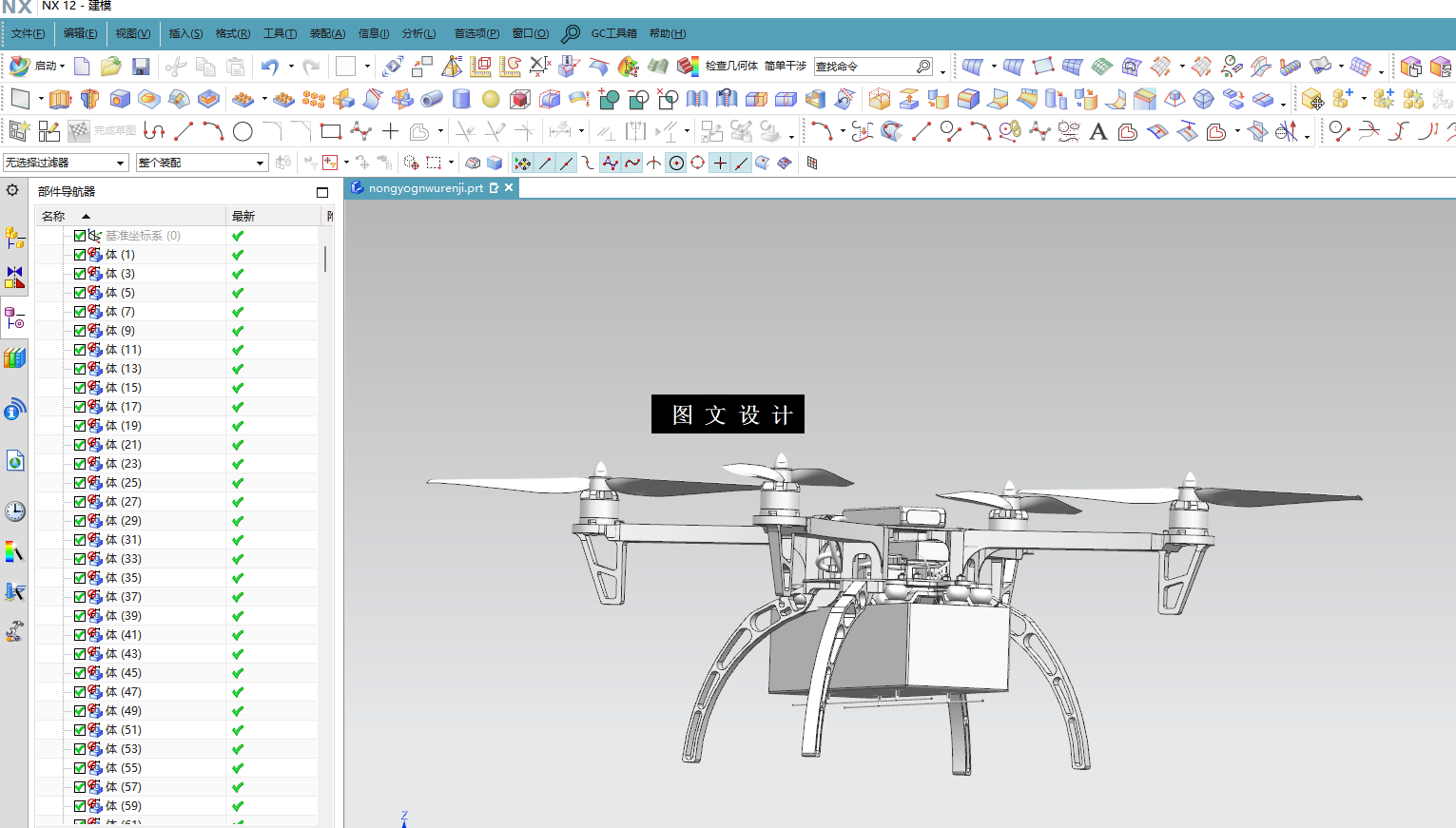Screen dimensions: 1456x828
Task: Uncheck the 体 (19) body checkbox
Action: tap(80, 426)
